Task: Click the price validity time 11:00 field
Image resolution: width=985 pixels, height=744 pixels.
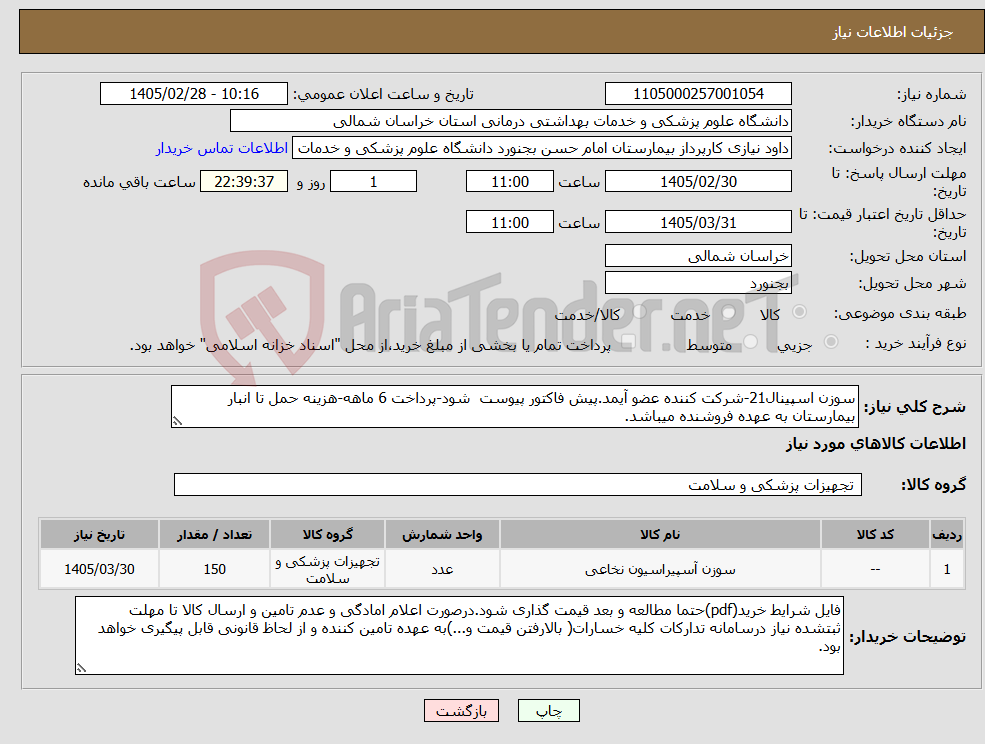Action: 509,222
